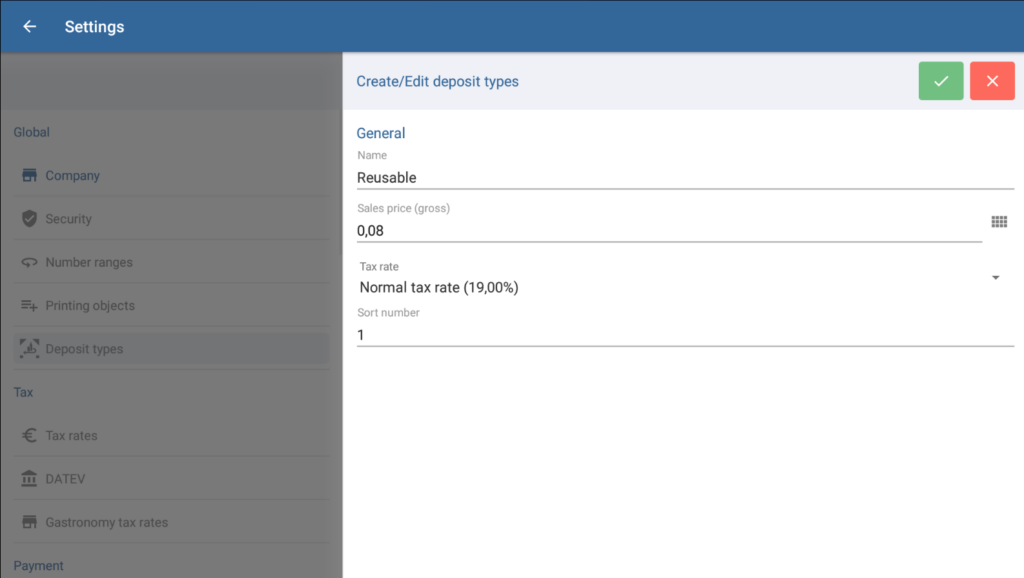Expand the Tax rate dropdown arrow
Image resolution: width=1024 pixels, height=578 pixels.
(x=996, y=278)
